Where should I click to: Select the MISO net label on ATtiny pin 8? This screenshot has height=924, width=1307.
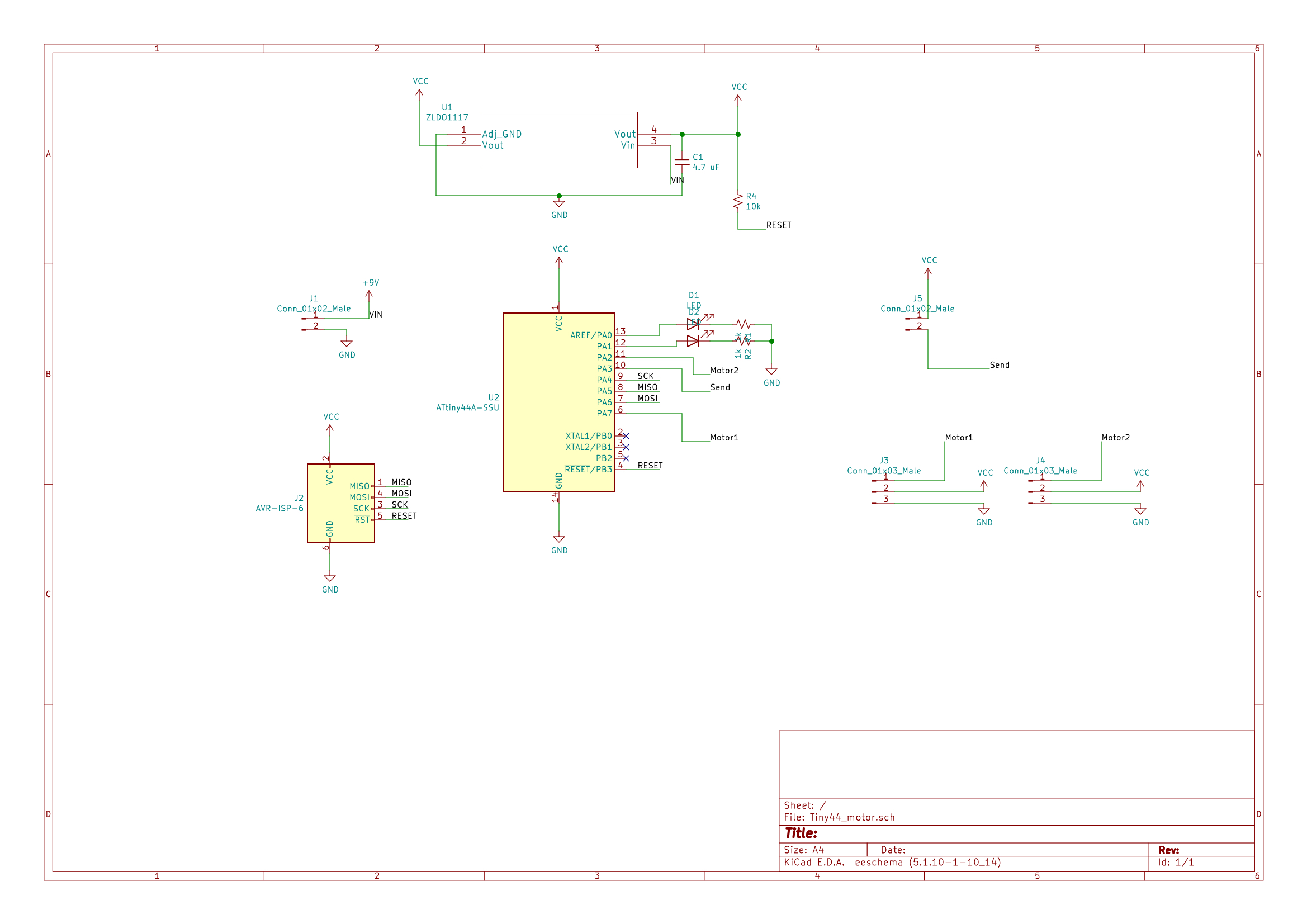647,387
